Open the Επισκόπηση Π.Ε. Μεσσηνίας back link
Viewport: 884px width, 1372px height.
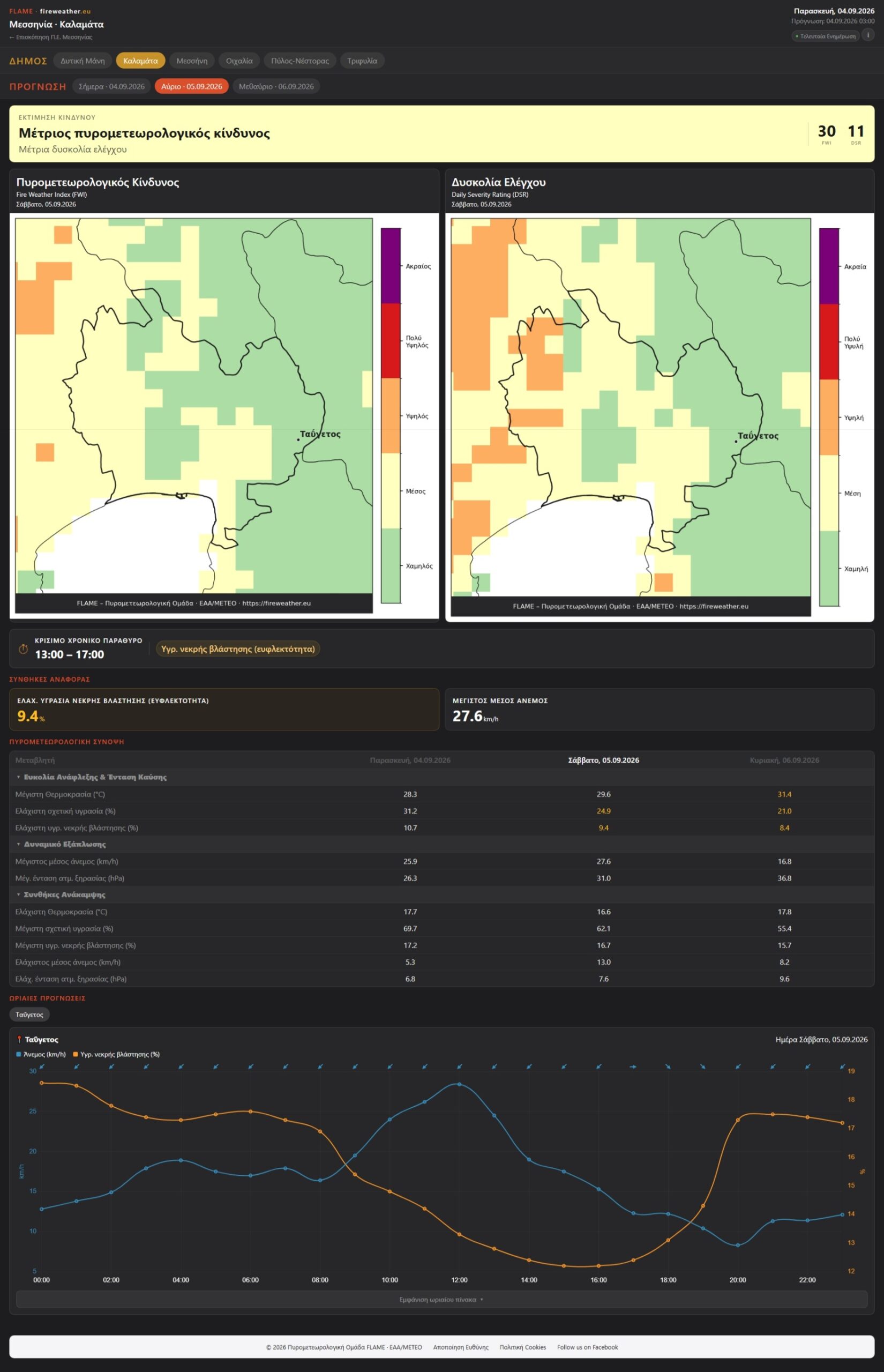click(50, 38)
